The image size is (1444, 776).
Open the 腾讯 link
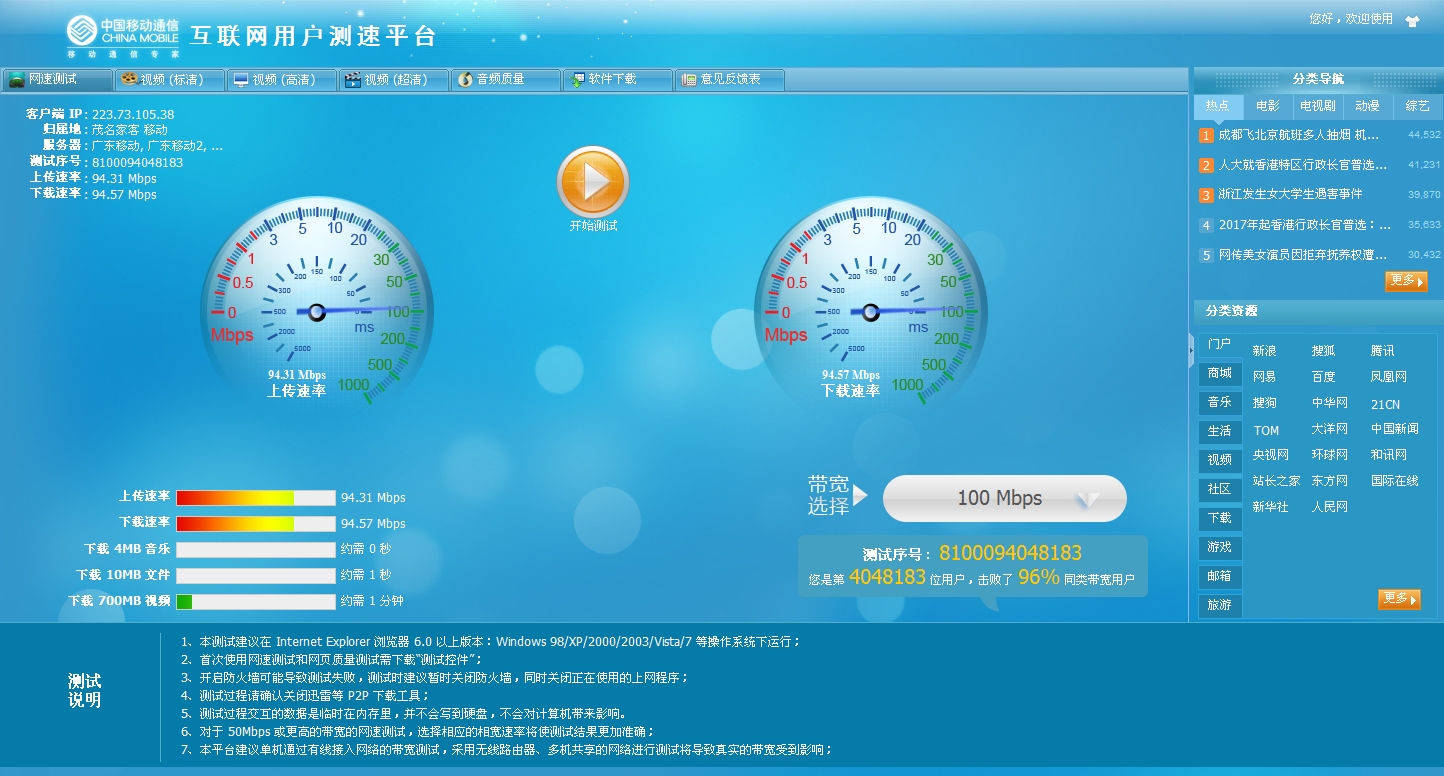coord(1382,351)
